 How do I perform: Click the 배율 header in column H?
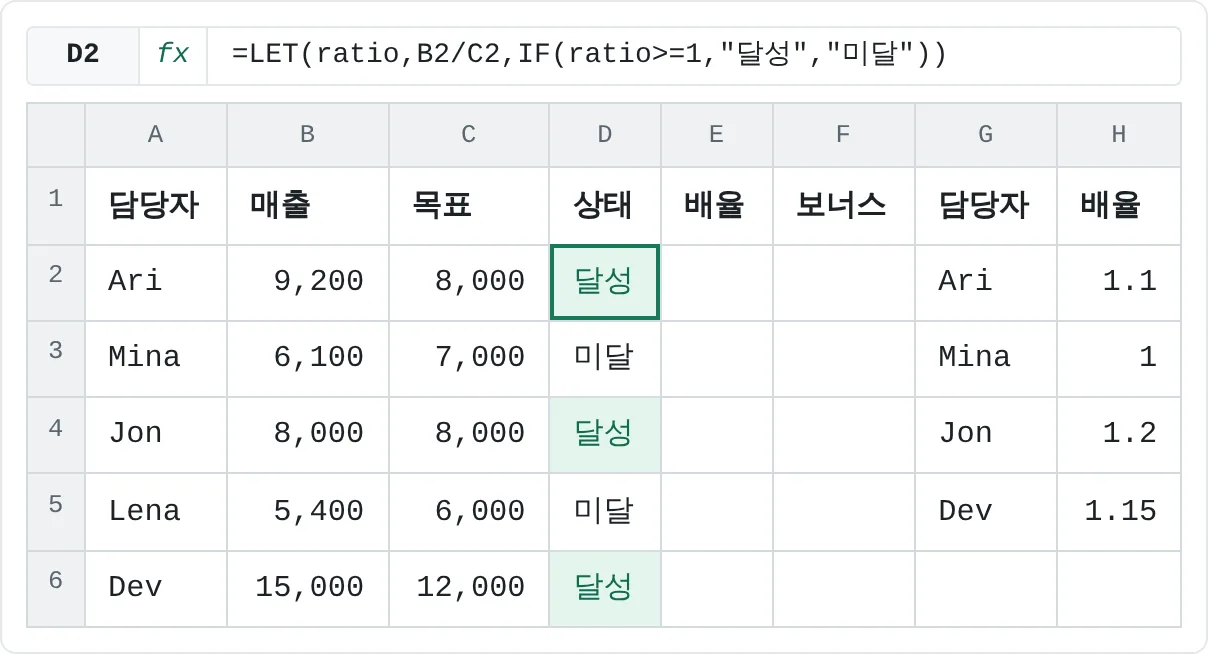[1119, 206]
